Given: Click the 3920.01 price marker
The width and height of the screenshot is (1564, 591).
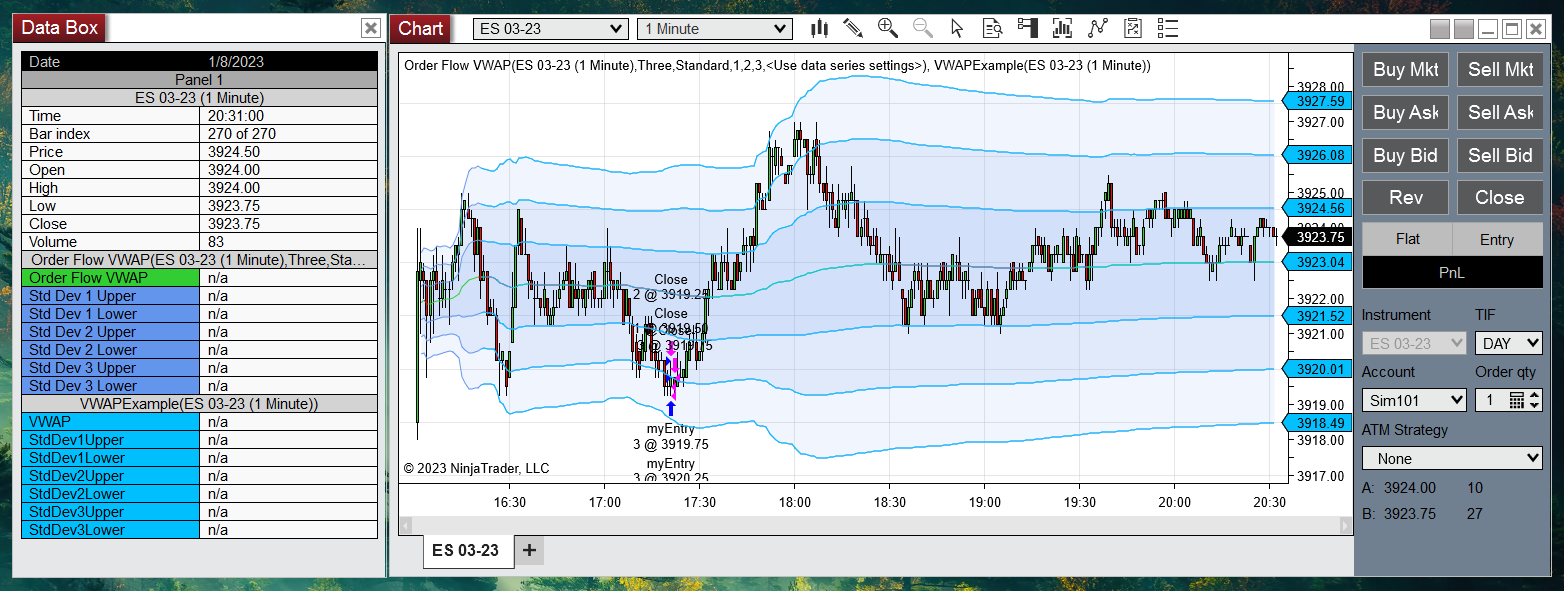Looking at the screenshot, I should tap(1315, 369).
